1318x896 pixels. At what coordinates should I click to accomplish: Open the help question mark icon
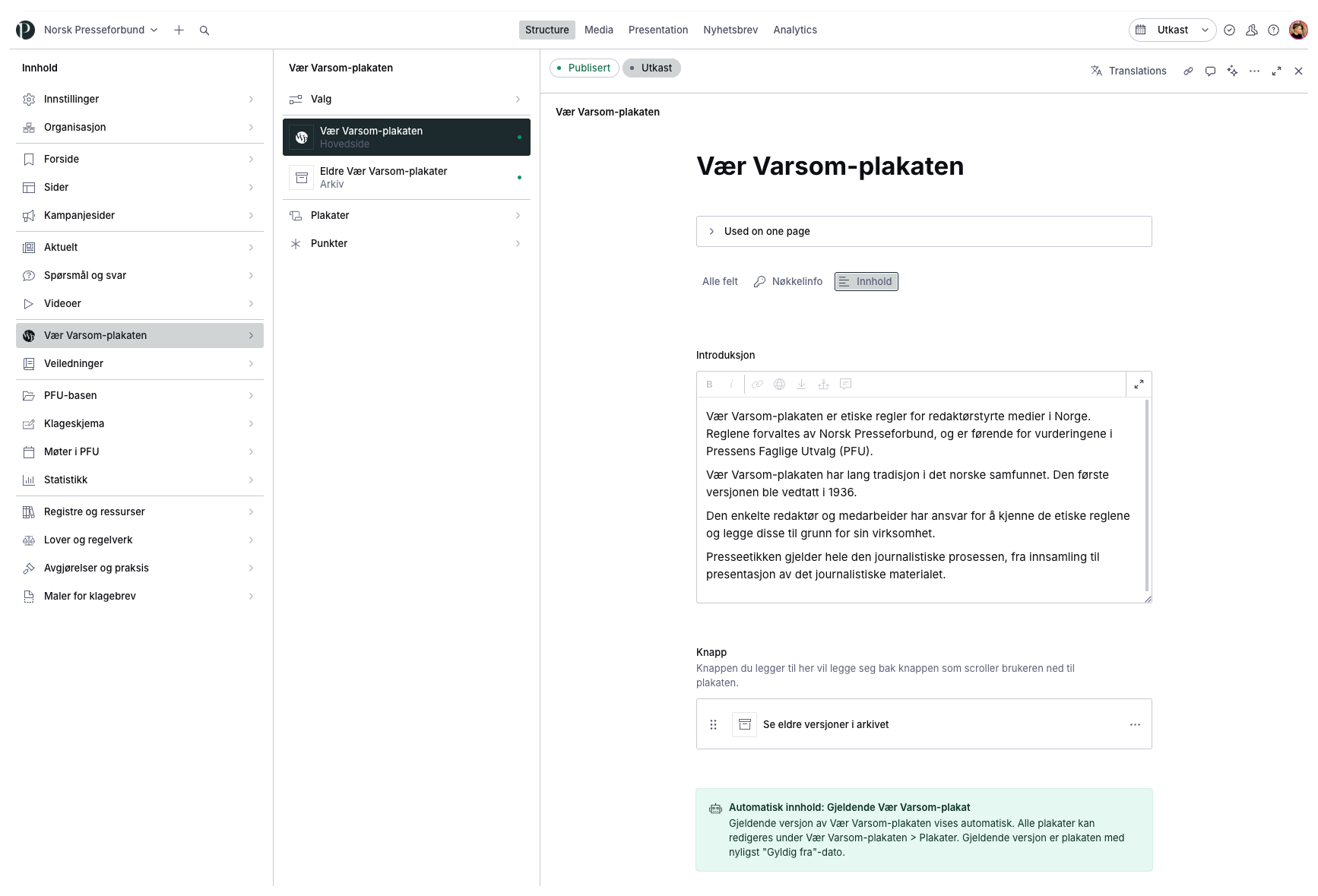pos(1273,30)
